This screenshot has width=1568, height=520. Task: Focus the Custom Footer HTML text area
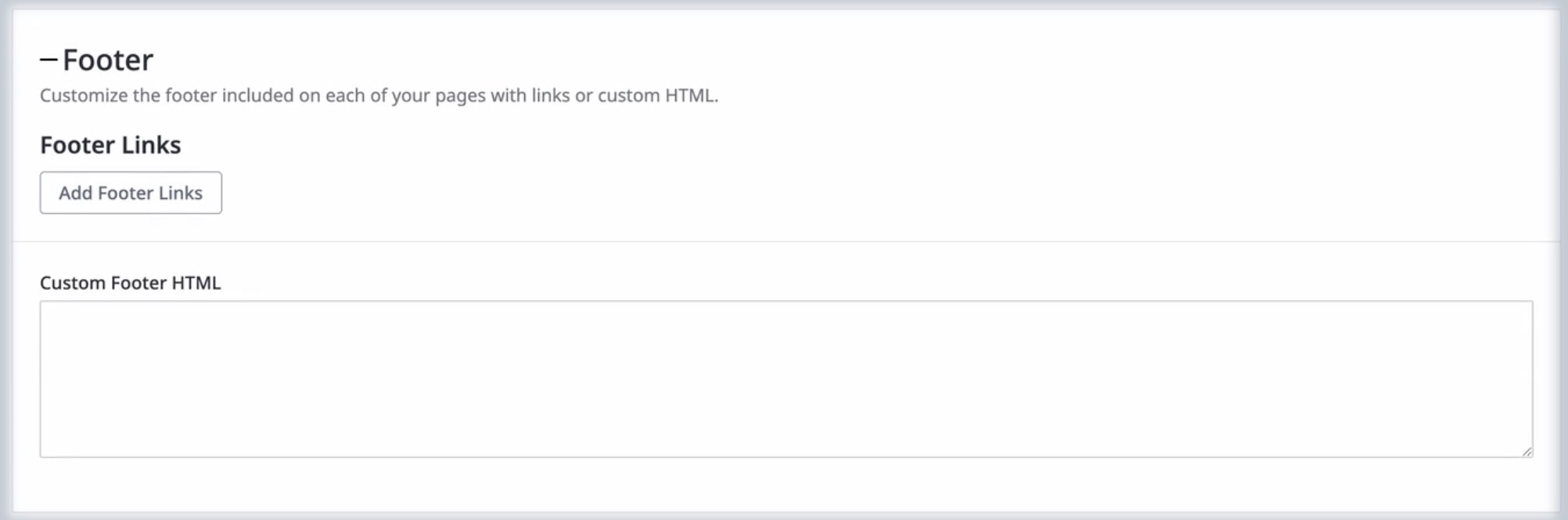(786, 379)
